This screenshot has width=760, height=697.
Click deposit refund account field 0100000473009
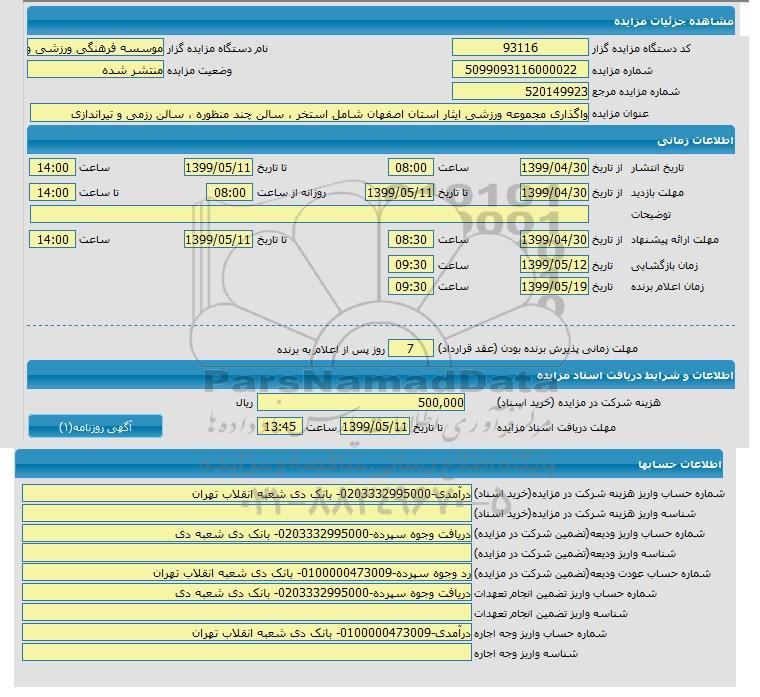(x=247, y=573)
